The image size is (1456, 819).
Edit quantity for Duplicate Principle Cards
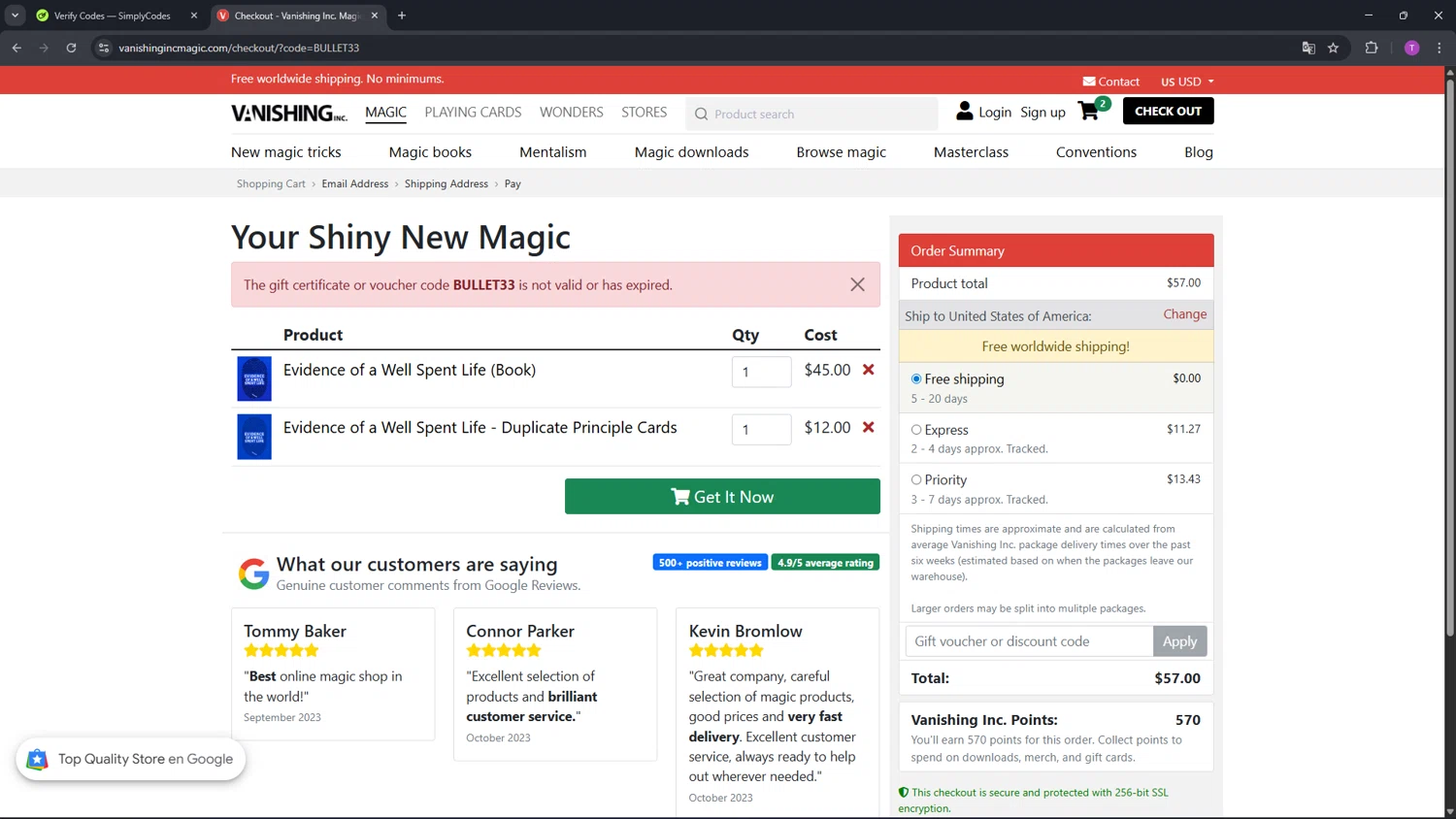[x=762, y=429]
